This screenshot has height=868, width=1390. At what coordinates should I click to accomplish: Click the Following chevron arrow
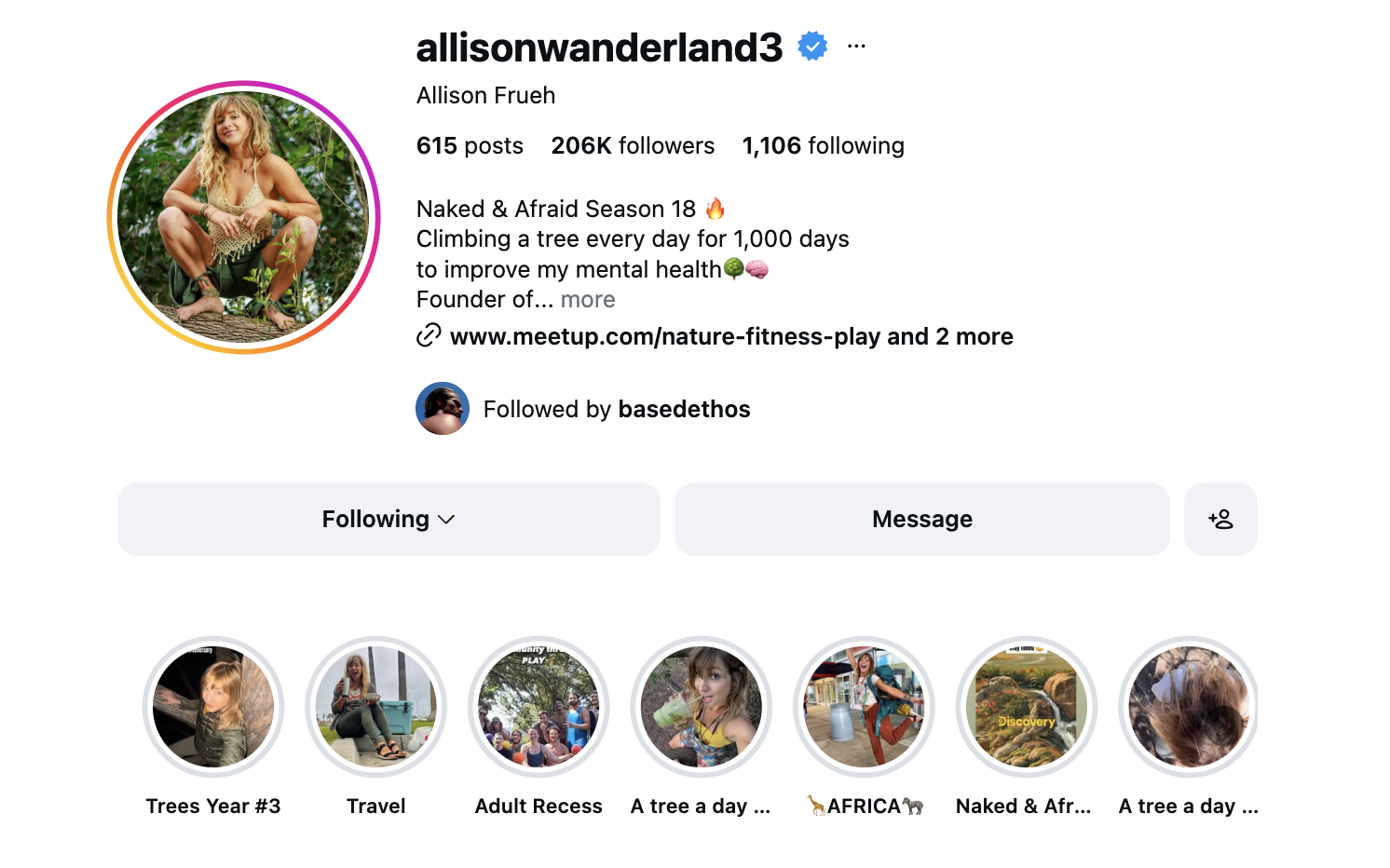(446, 520)
